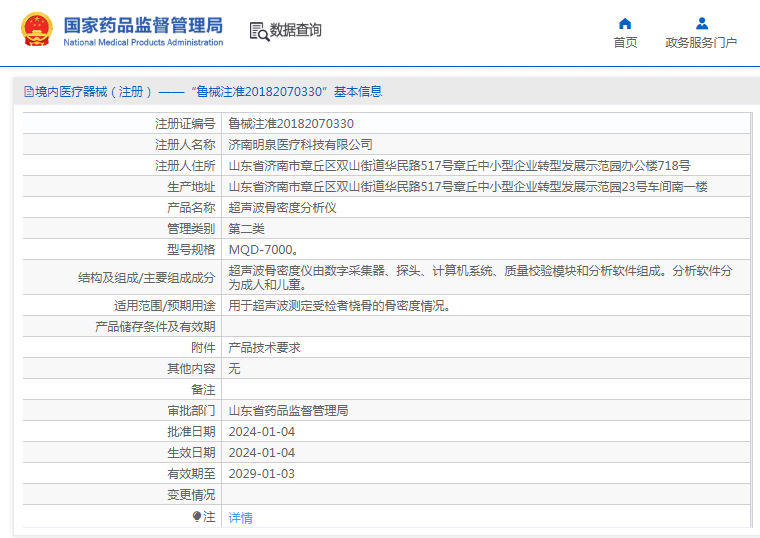
Task: Click the 生产地址 label
Action: click(x=191, y=187)
